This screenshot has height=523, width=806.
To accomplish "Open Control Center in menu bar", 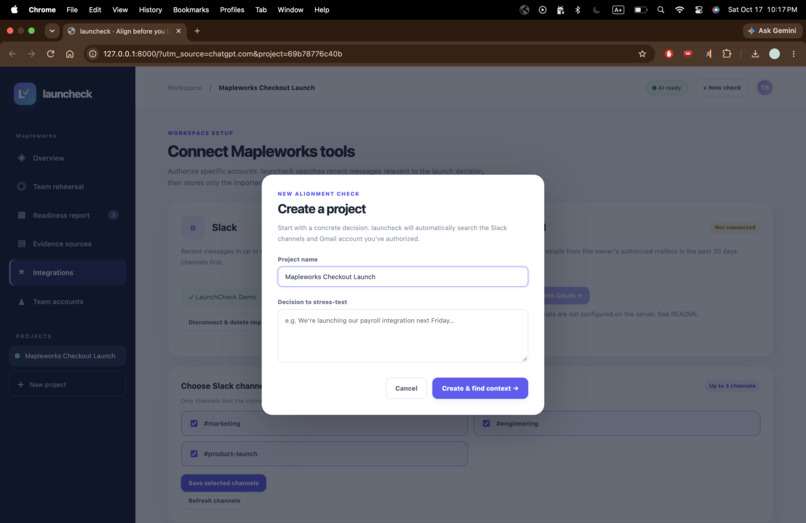I will tap(698, 10).
